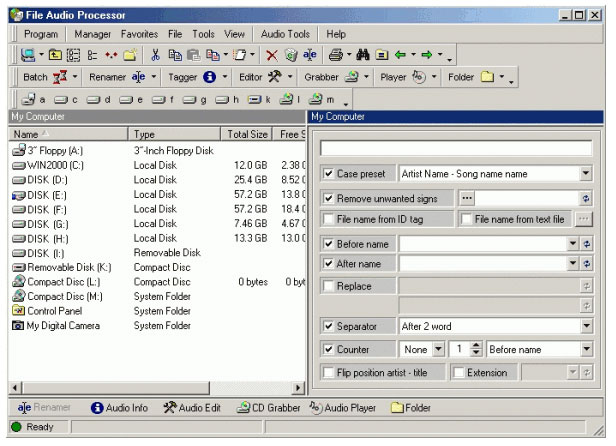Uncheck the Separator checkbox
The image size is (616, 446).
(x=328, y=326)
